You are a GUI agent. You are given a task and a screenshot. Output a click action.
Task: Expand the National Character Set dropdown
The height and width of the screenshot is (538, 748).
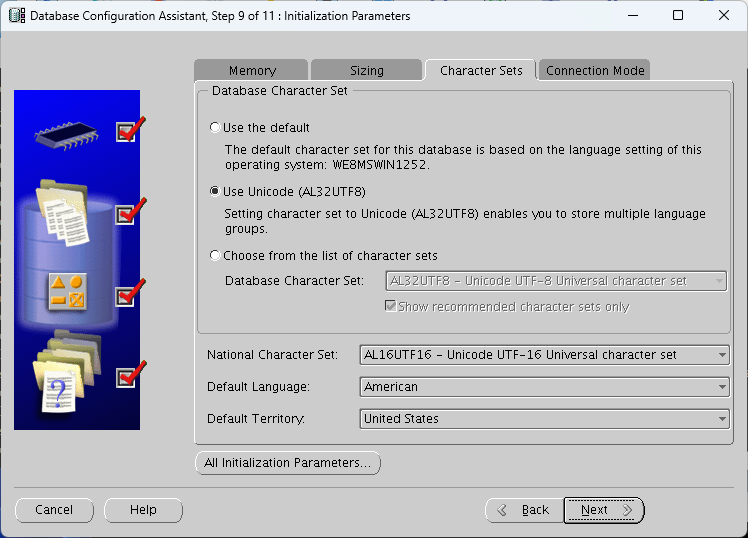(x=544, y=355)
